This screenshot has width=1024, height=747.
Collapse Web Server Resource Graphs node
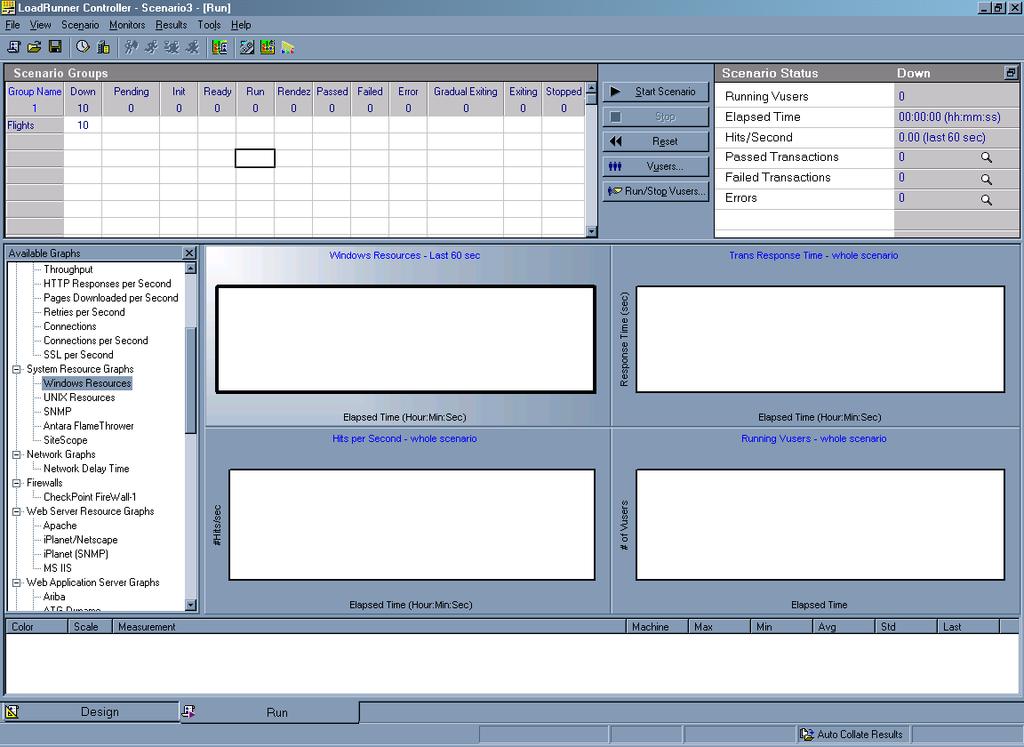(17, 511)
